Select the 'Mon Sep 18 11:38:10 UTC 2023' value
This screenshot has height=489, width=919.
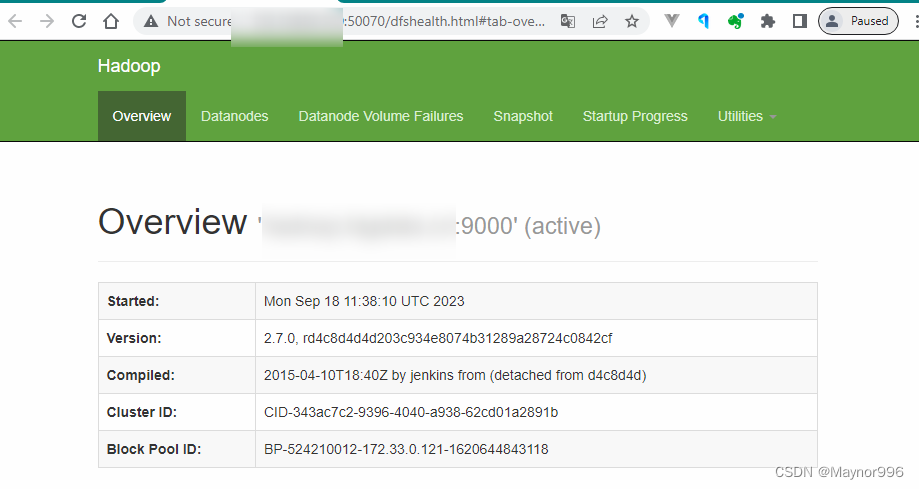point(364,301)
